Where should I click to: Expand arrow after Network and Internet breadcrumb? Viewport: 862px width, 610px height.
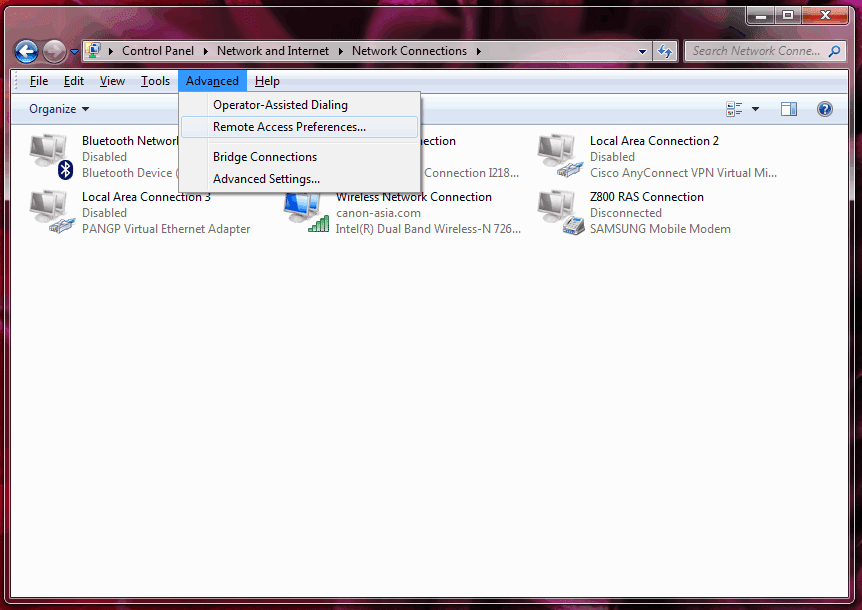click(x=340, y=51)
